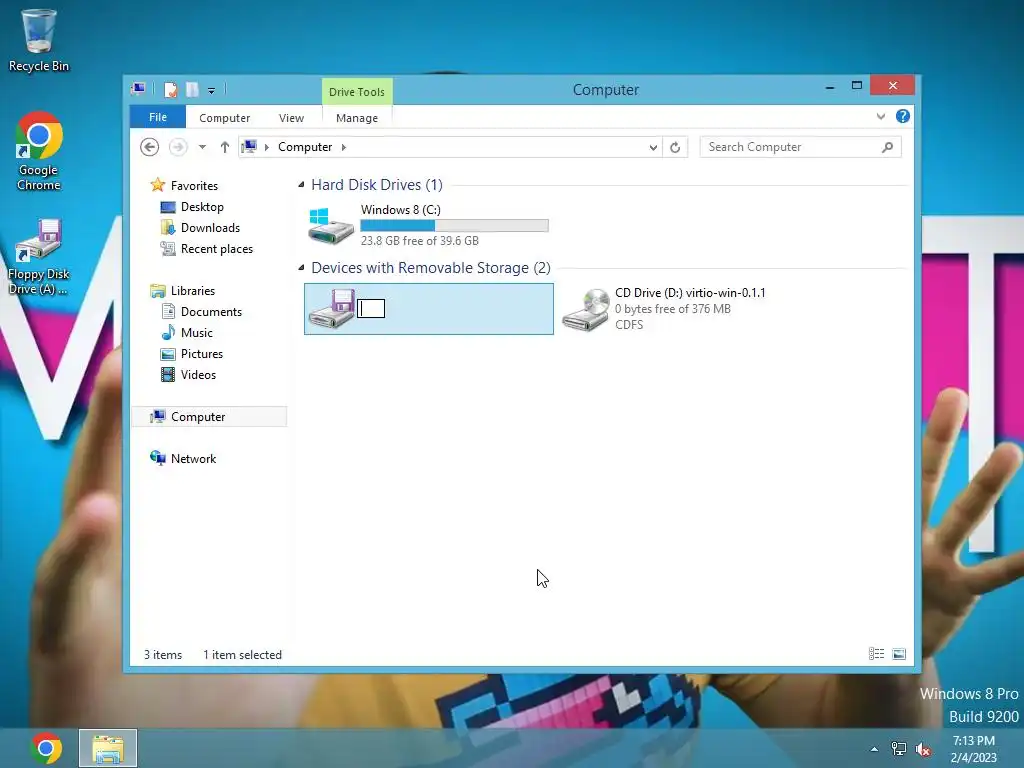This screenshot has height=768, width=1024.
Task: Switch to the Computer ribbon tab
Action: (225, 118)
